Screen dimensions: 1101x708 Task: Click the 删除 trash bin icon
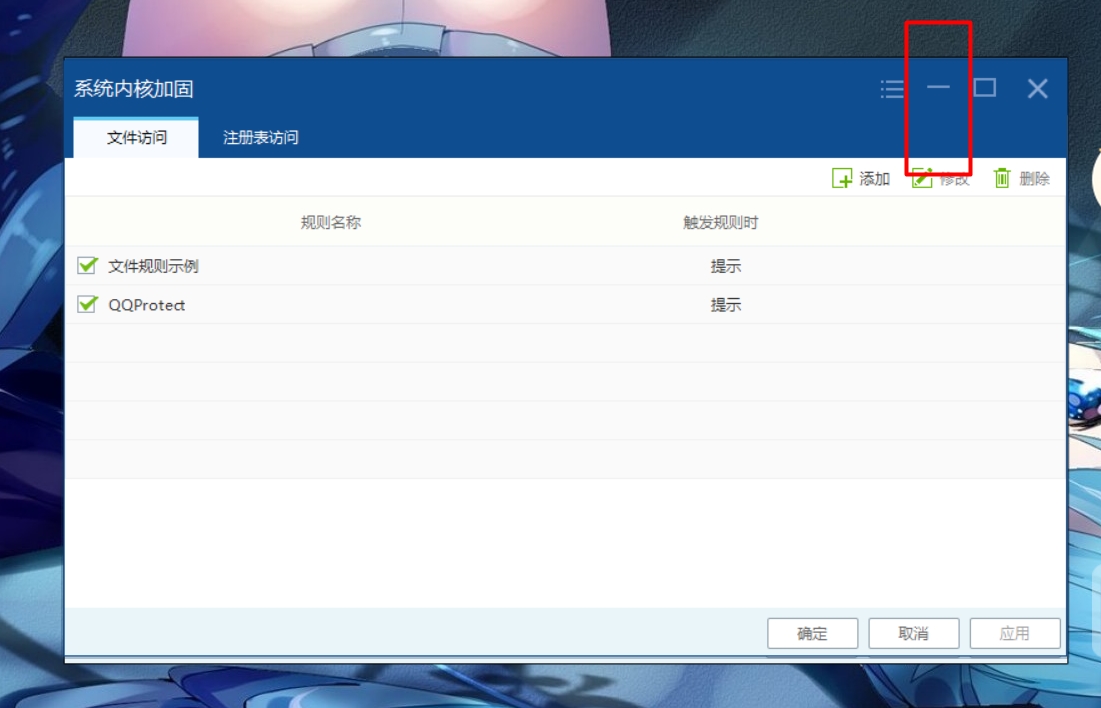(1002, 178)
